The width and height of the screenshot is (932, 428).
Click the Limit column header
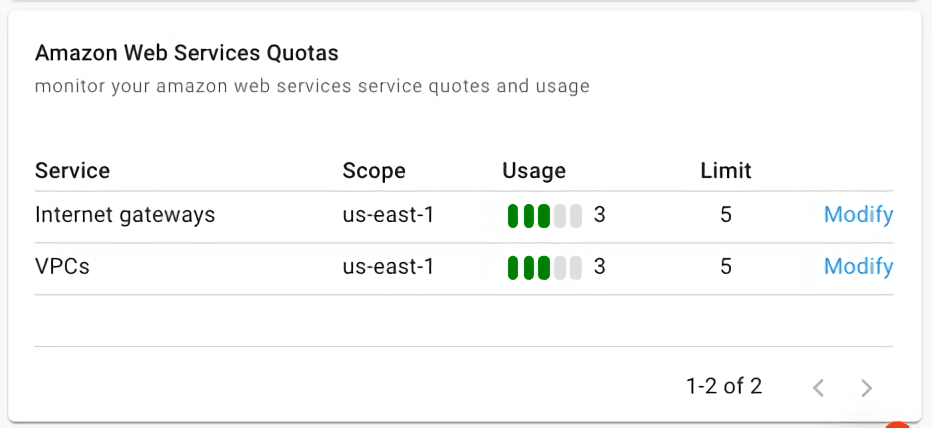click(x=726, y=171)
